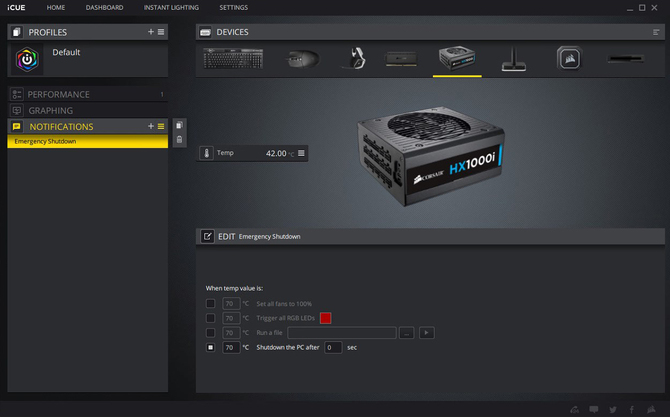Click the Performance section icon

click(x=17, y=94)
